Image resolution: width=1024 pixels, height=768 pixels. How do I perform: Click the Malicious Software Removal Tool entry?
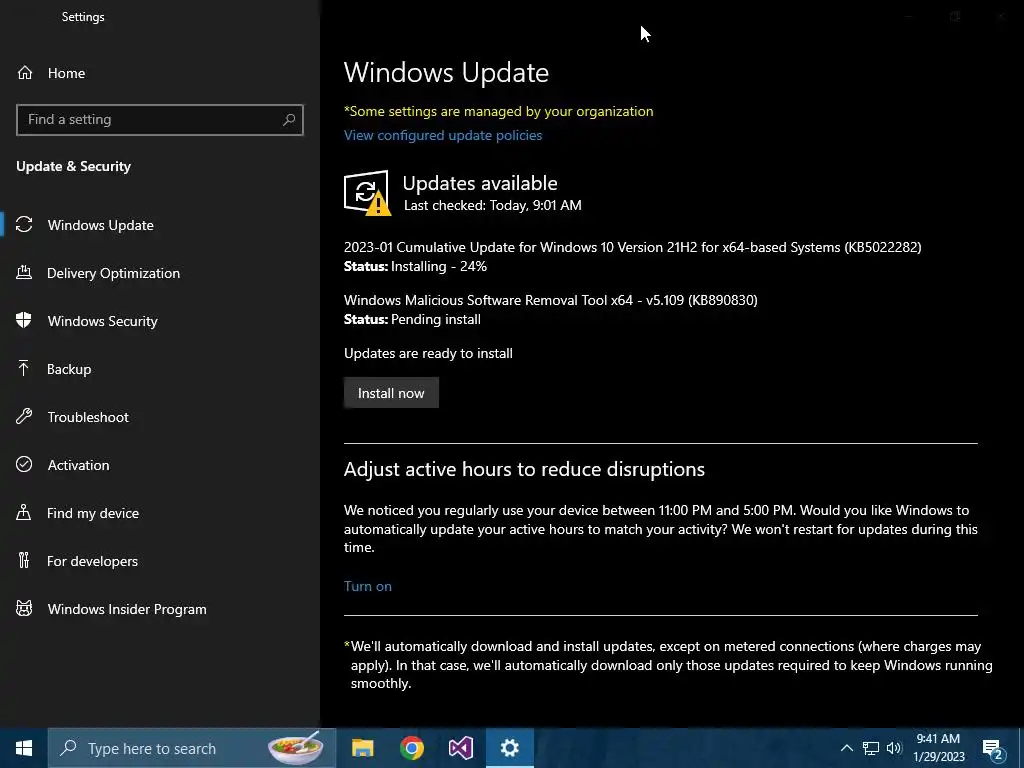[x=551, y=300]
